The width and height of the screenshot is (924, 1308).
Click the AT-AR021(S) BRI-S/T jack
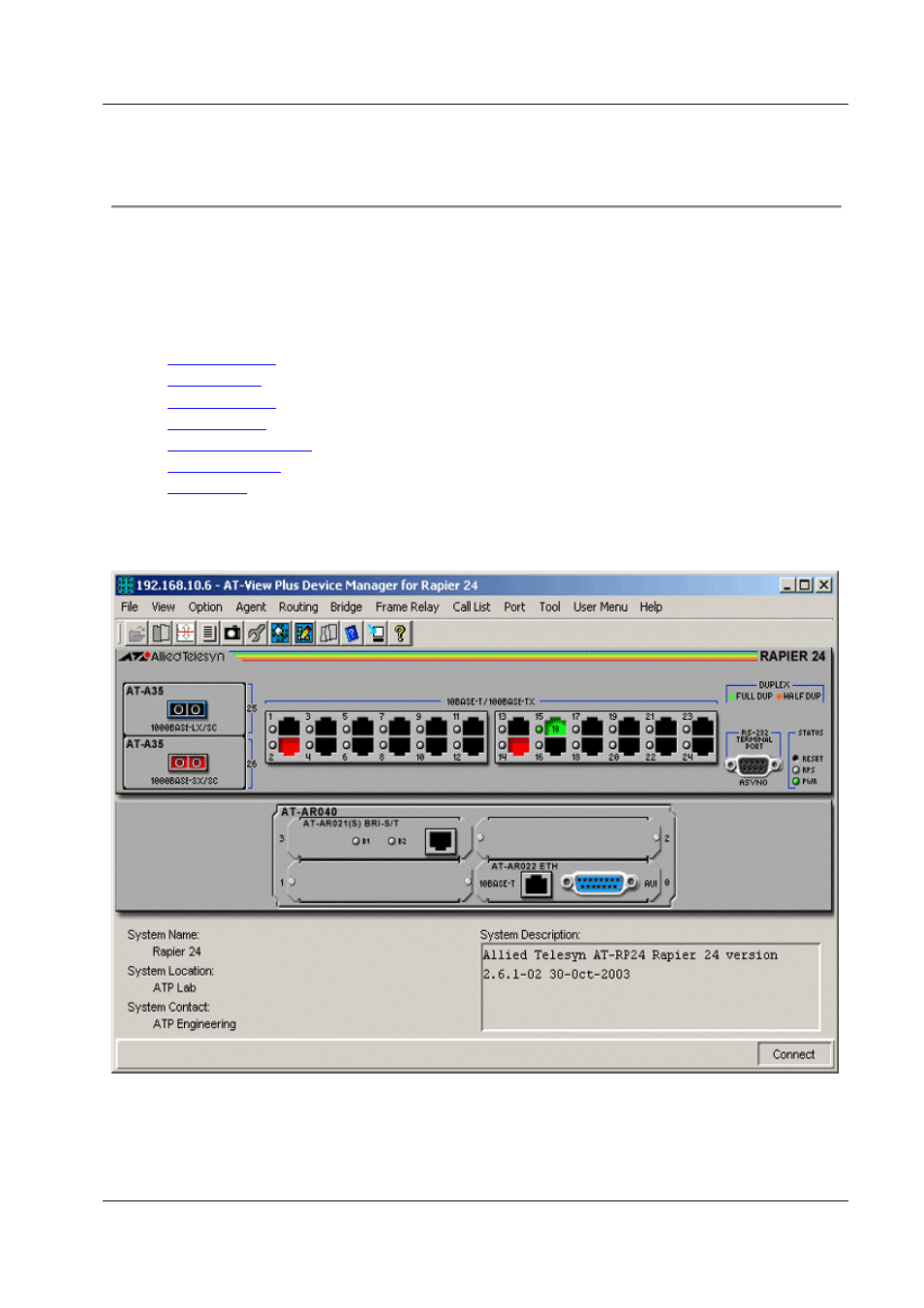441,841
